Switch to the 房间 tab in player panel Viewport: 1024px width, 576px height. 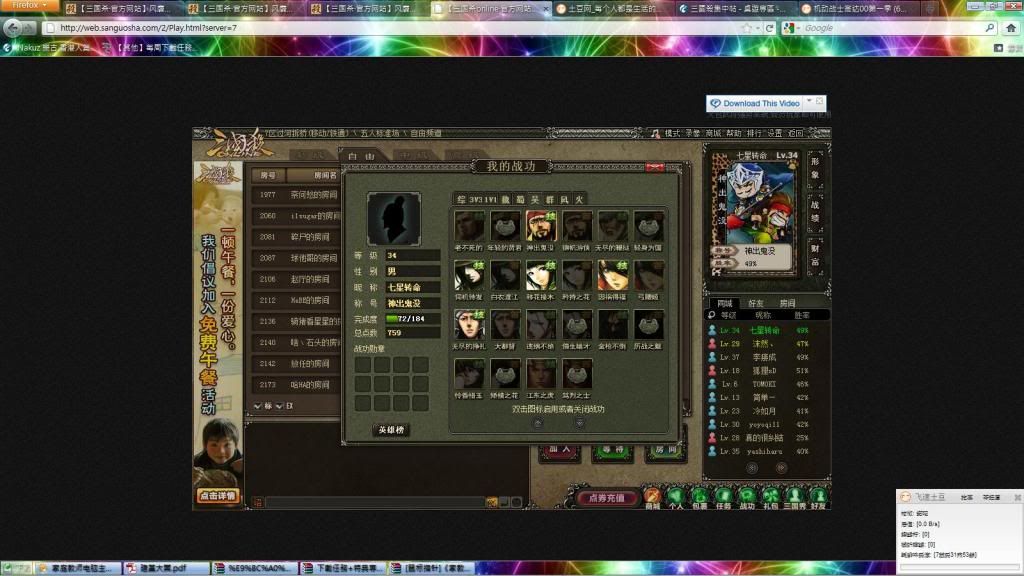coord(788,303)
